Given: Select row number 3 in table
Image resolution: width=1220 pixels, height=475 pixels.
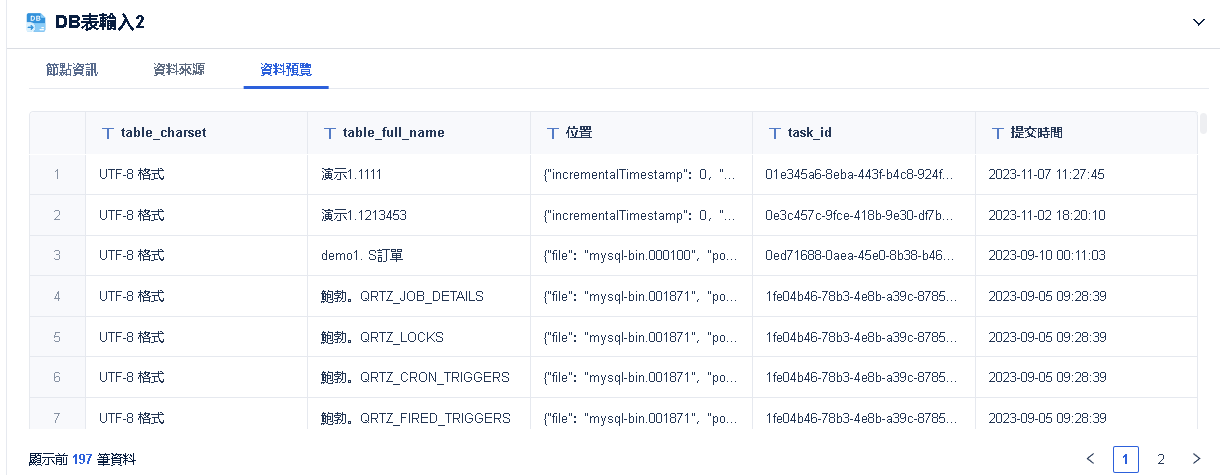Looking at the screenshot, I should [57, 255].
